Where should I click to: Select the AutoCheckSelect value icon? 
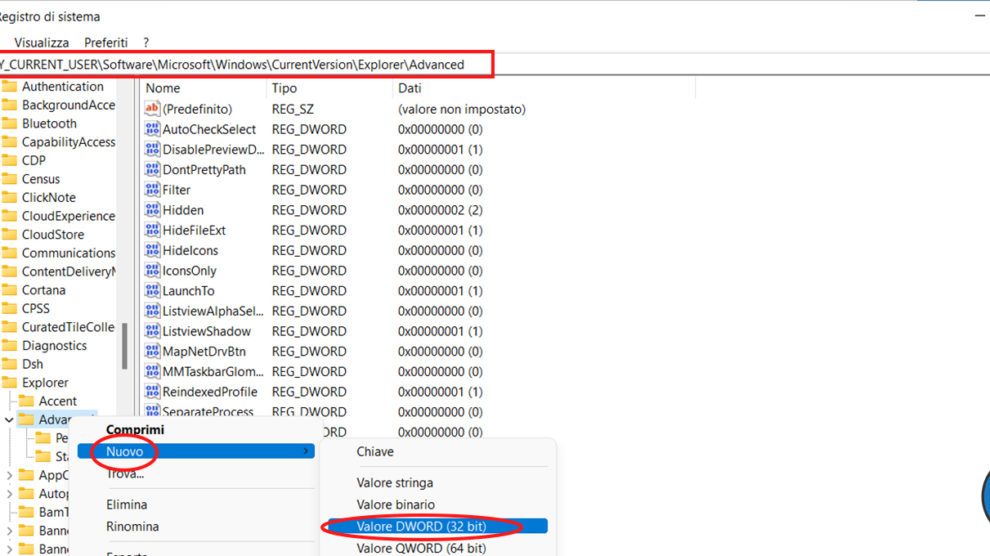coord(153,129)
